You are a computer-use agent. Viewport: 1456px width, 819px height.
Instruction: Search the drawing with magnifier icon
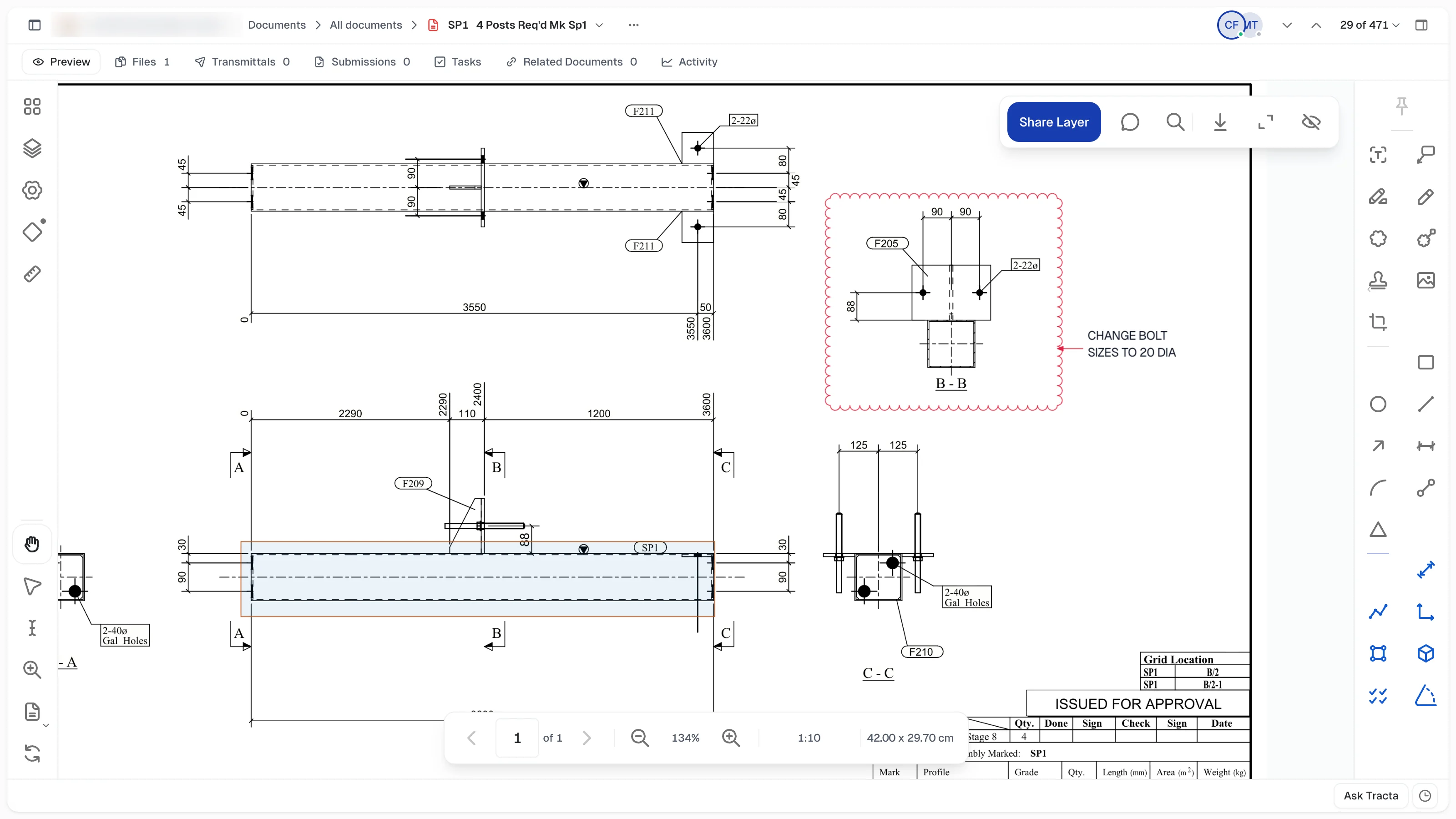(x=1175, y=122)
